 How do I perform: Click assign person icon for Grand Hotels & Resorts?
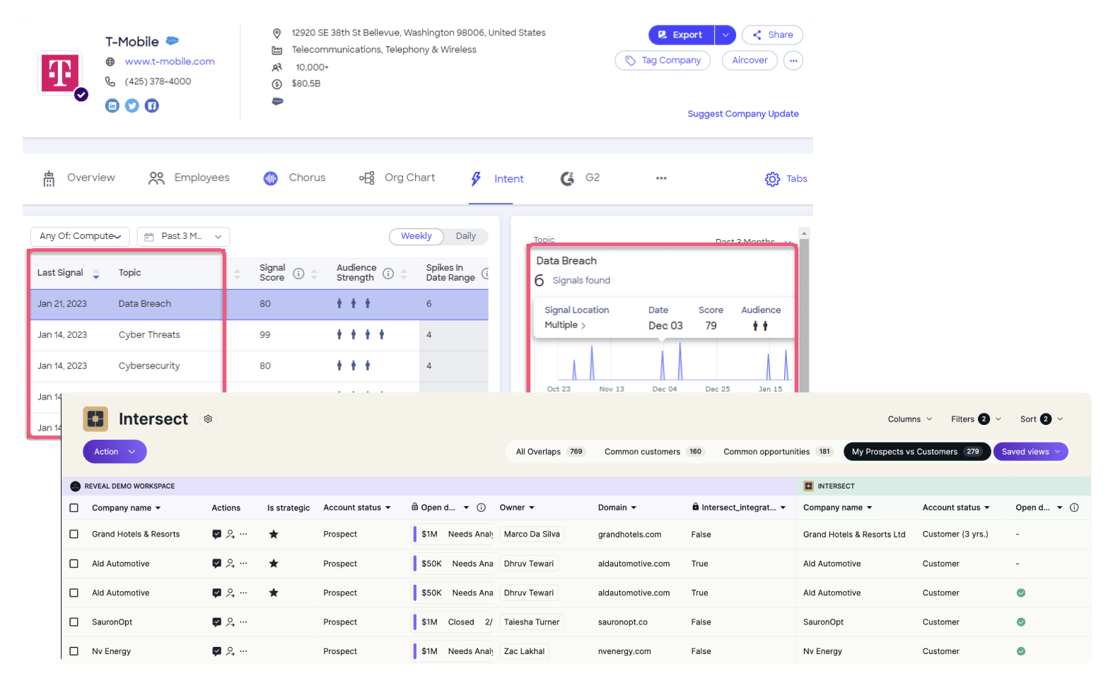pos(230,534)
